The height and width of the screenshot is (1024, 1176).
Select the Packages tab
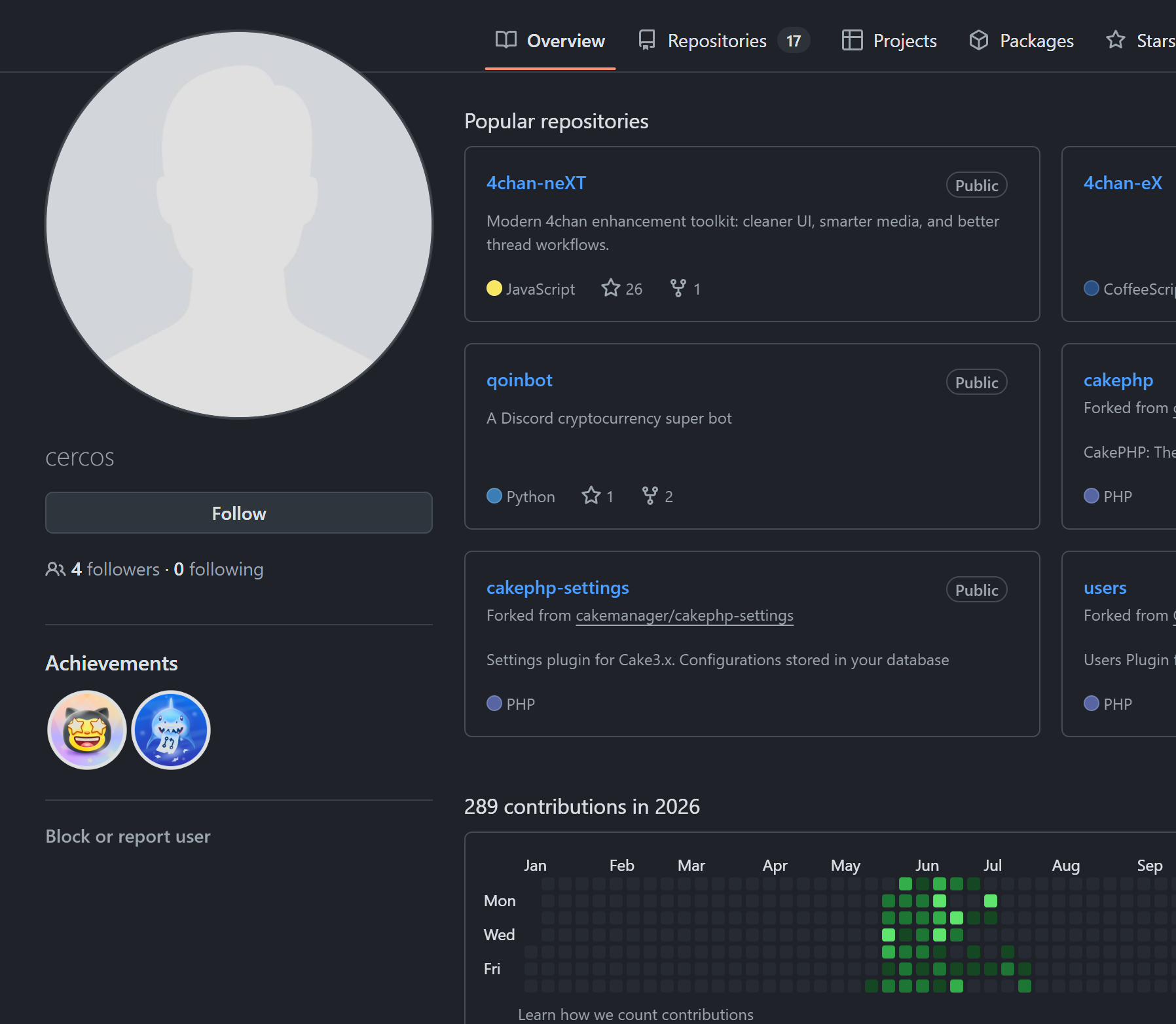coord(1021,41)
